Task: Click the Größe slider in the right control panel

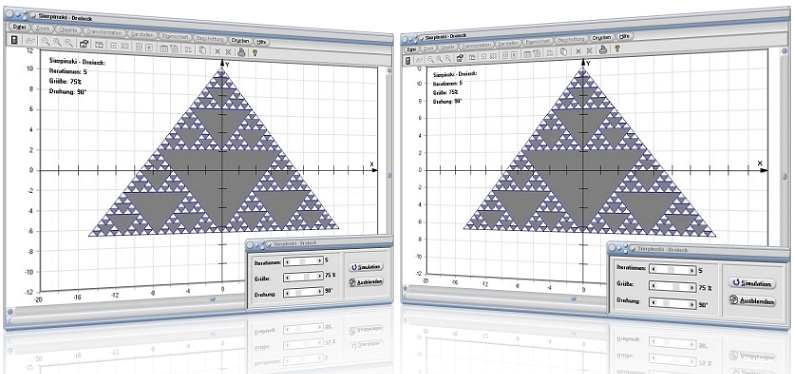Action: pyautogui.click(x=673, y=287)
